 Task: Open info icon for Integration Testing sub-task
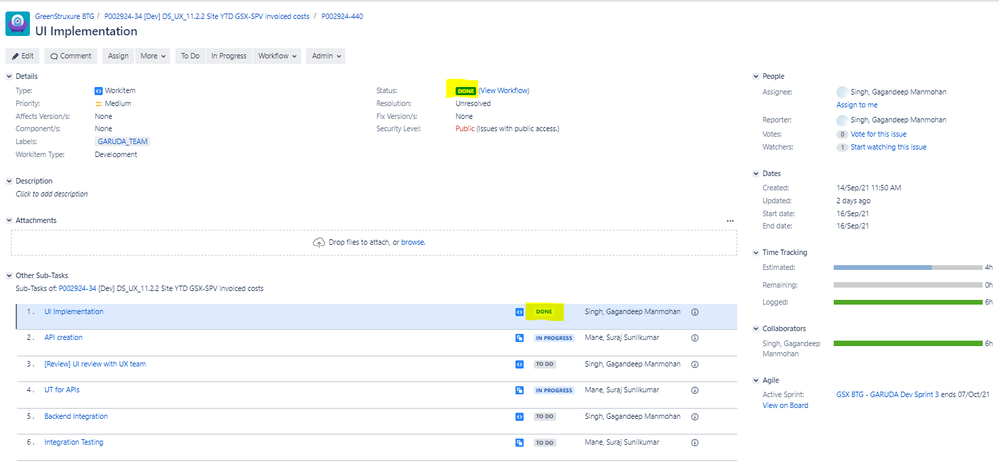(695, 443)
